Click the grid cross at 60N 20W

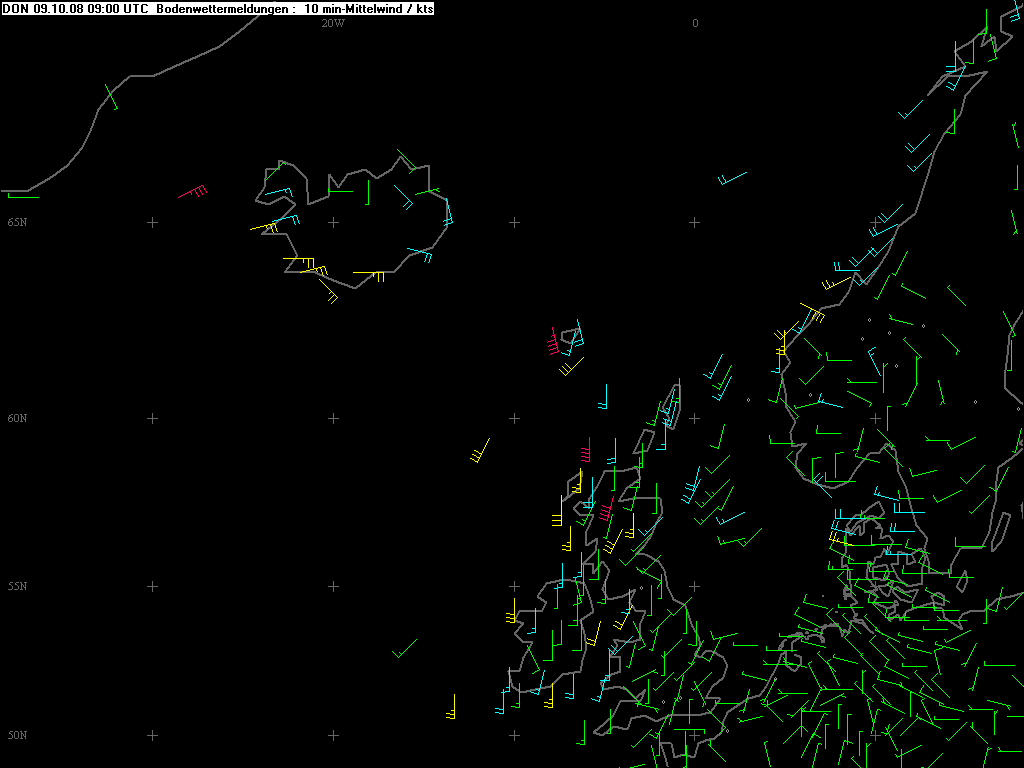333,418
